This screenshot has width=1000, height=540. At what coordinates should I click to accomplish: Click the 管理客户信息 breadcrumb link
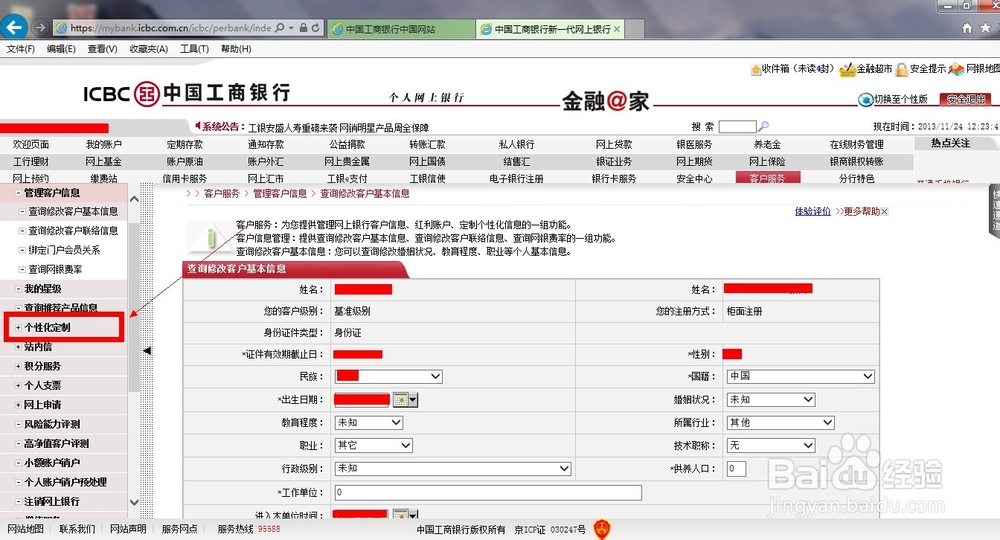tap(280, 194)
